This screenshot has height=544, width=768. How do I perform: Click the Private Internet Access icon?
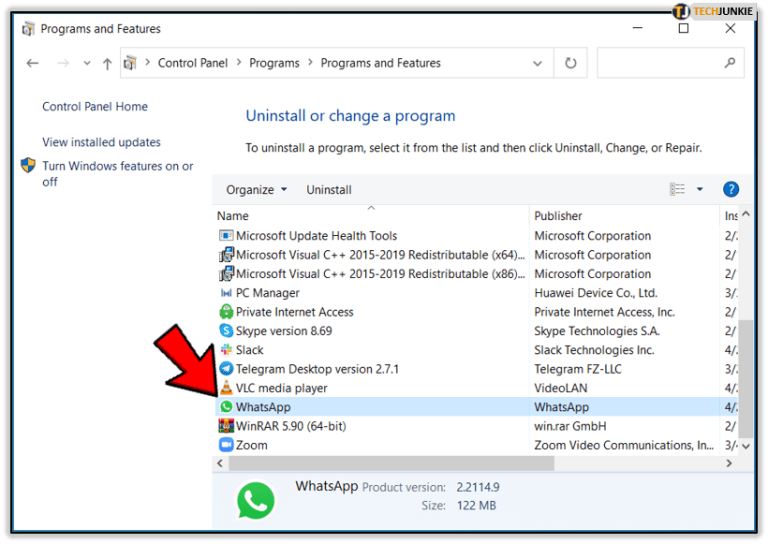pos(226,312)
